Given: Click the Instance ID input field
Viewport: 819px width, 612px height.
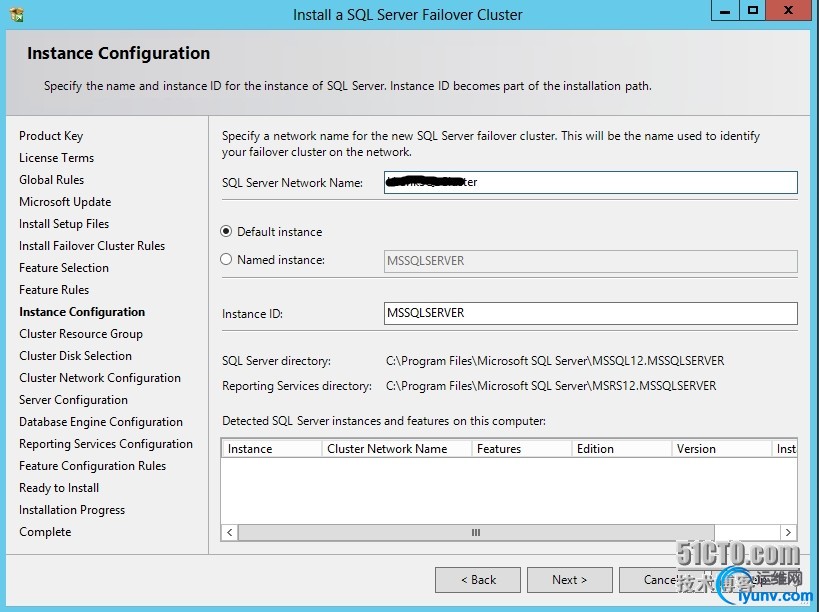Looking at the screenshot, I should pyautogui.click(x=590, y=313).
